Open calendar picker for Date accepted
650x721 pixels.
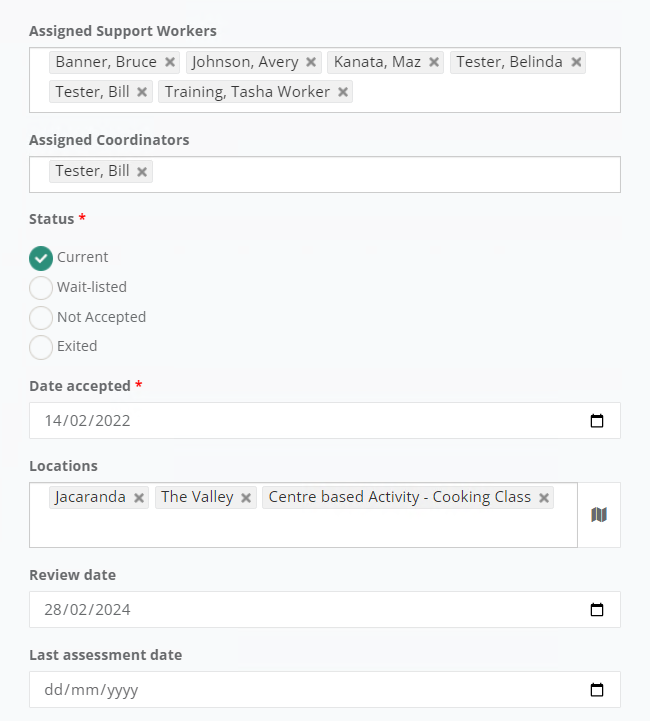pyautogui.click(x=597, y=420)
